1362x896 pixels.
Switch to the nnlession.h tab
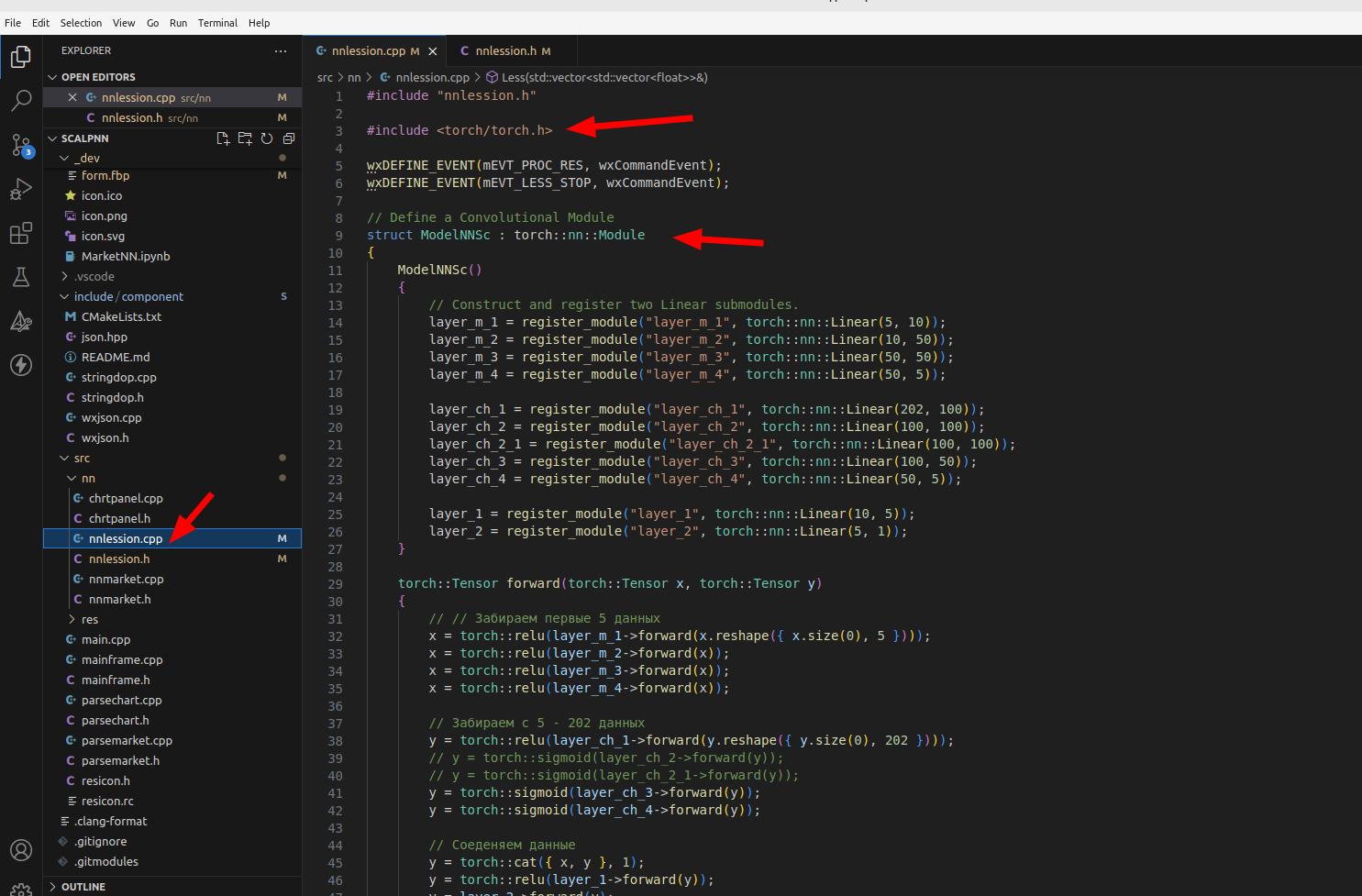click(x=505, y=51)
